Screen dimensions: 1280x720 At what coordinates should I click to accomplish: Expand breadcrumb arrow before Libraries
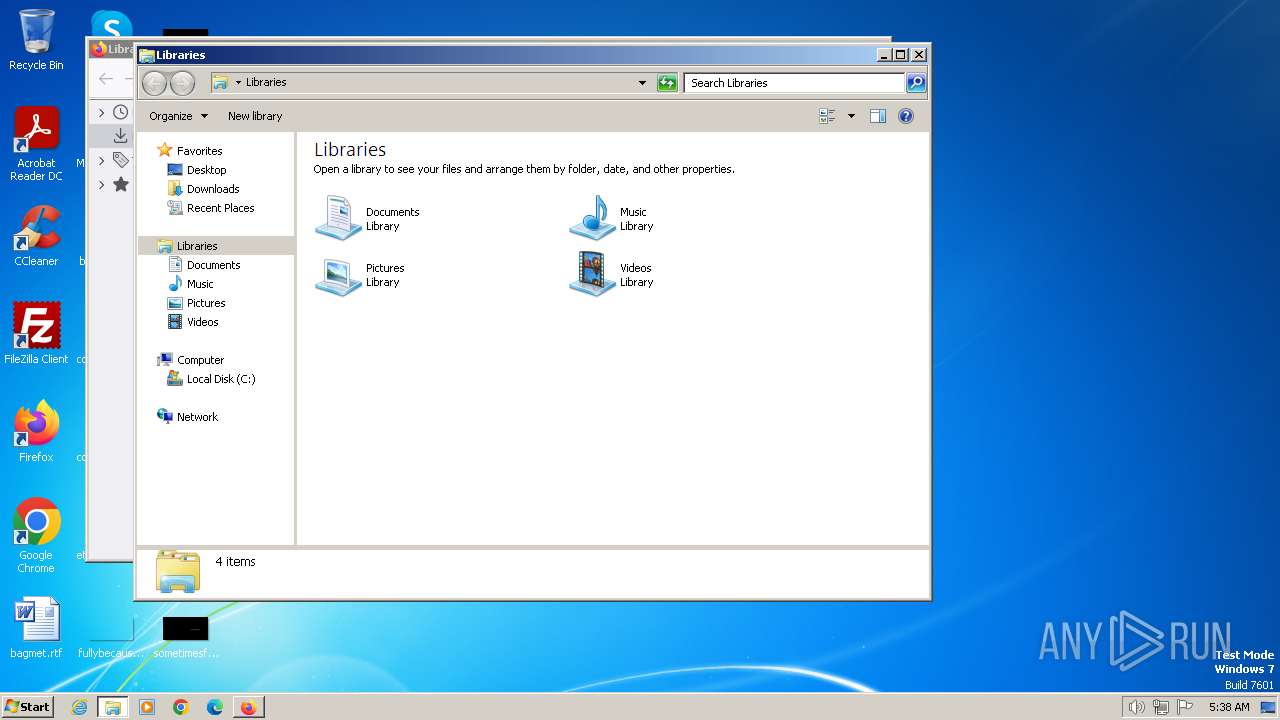coord(238,83)
